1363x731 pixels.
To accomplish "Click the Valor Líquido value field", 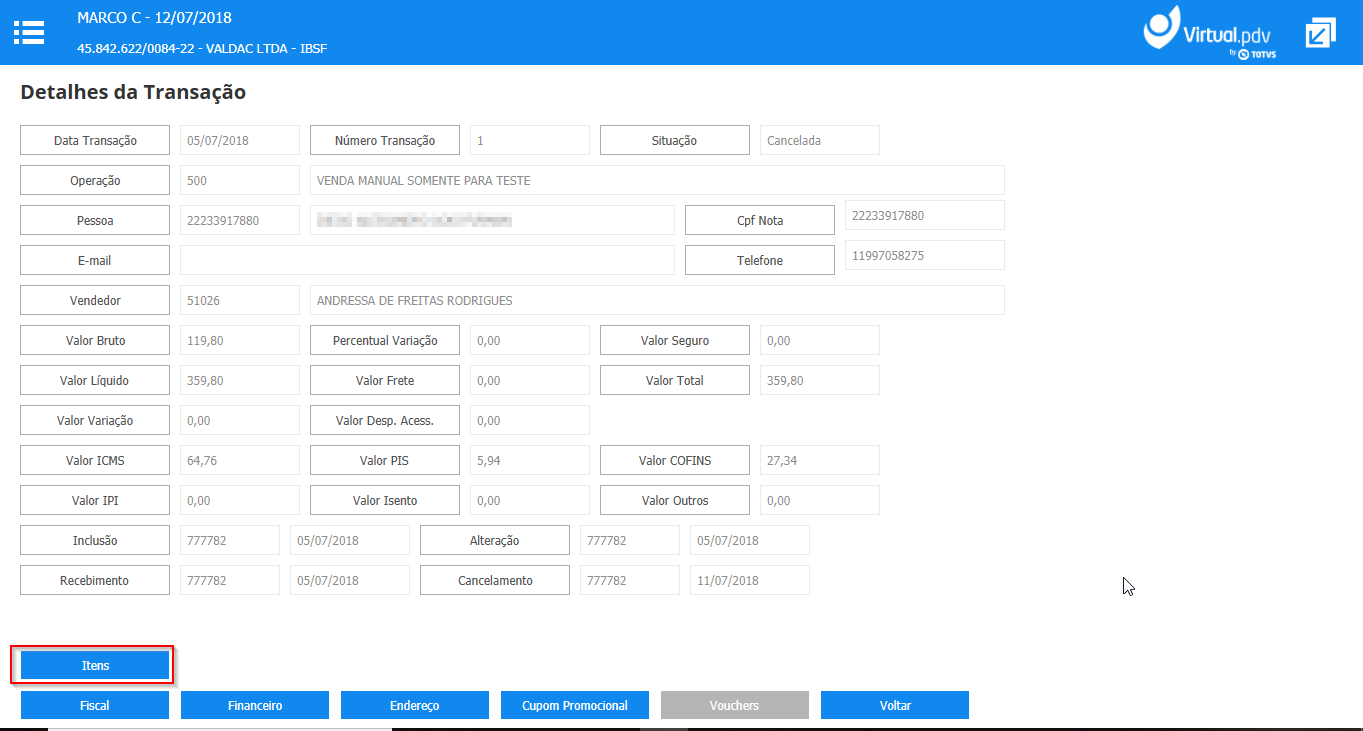I will pos(240,380).
